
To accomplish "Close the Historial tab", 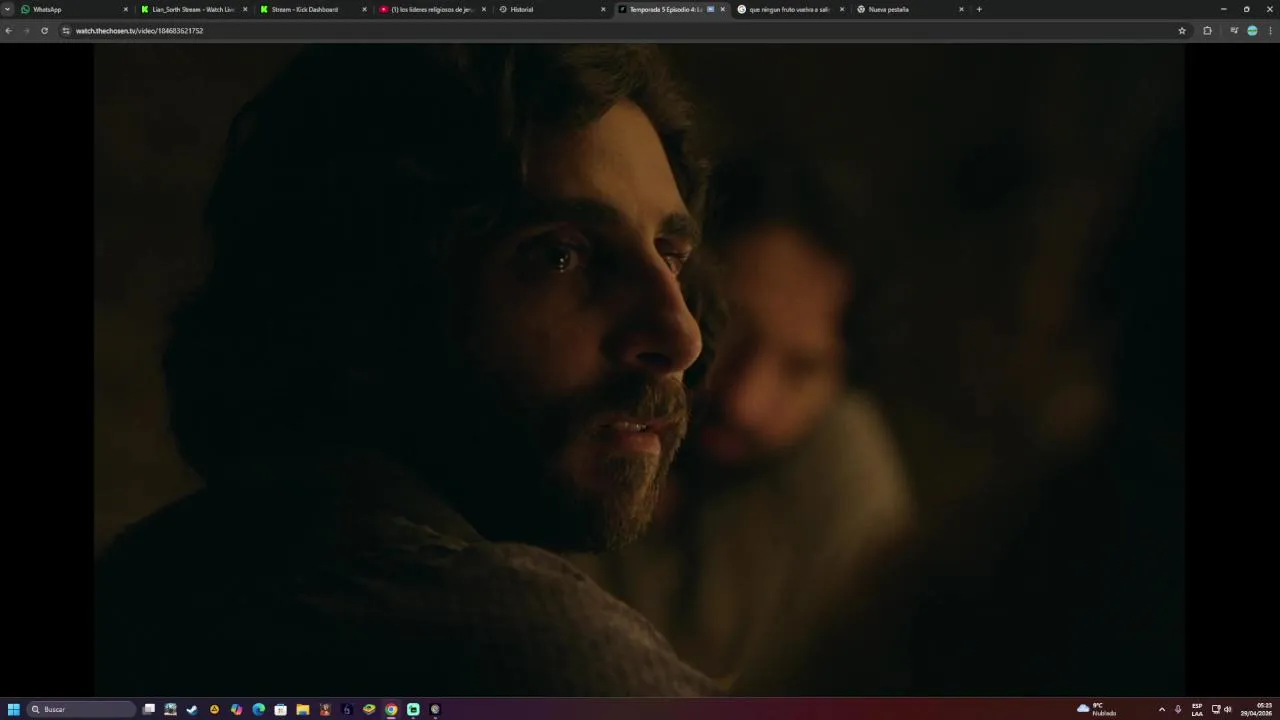I will pyautogui.click(x=603, y=9).
